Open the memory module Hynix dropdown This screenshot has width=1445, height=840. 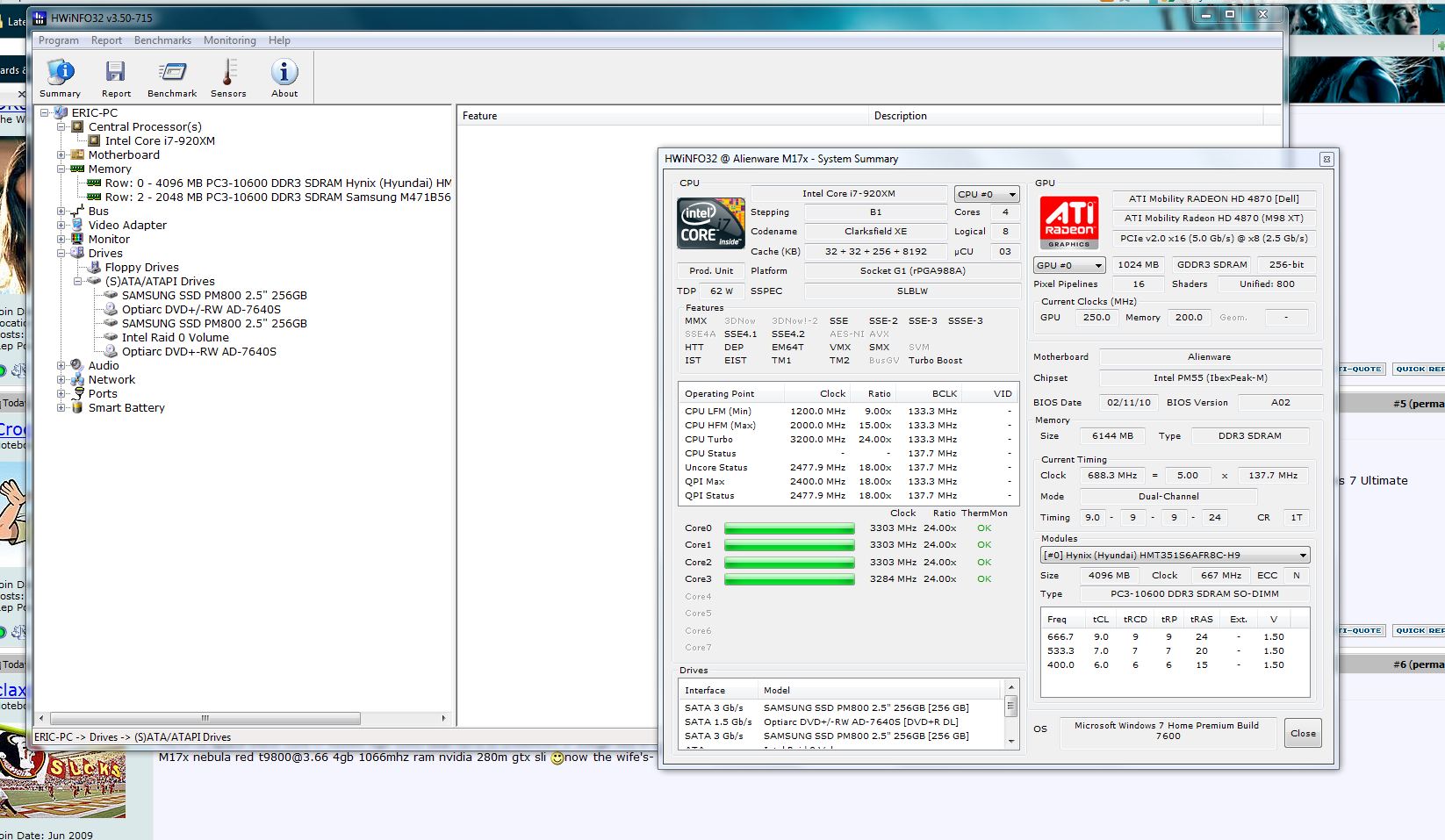[1175, 555]
